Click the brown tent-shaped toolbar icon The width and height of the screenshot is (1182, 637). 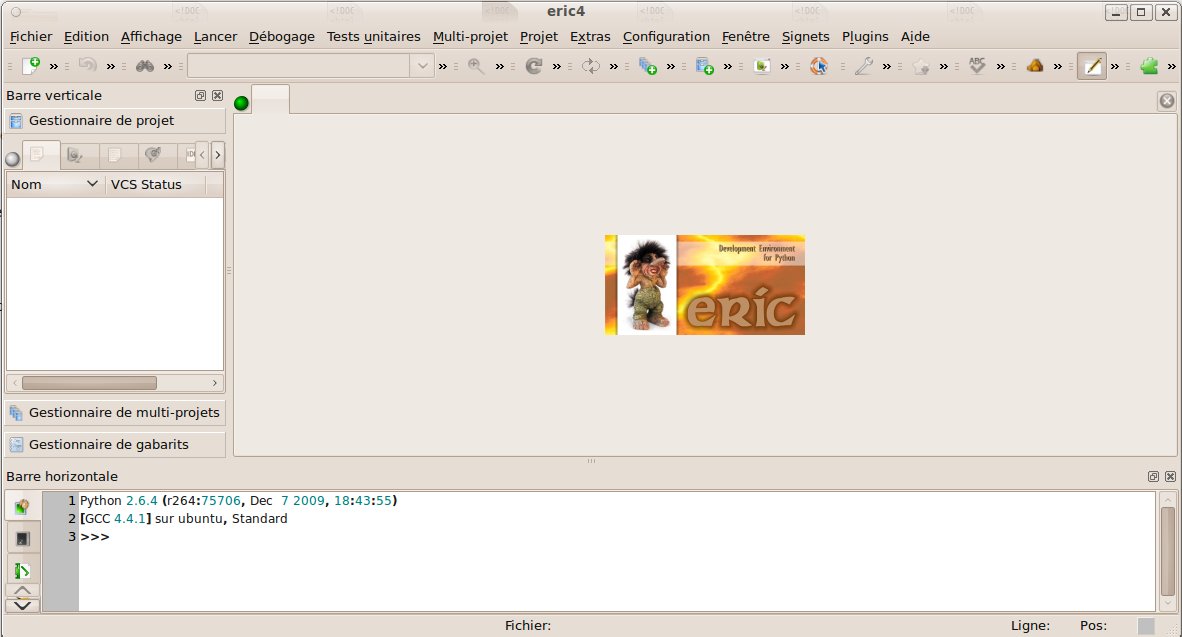pyautogui.click(x=1035, y=66)
